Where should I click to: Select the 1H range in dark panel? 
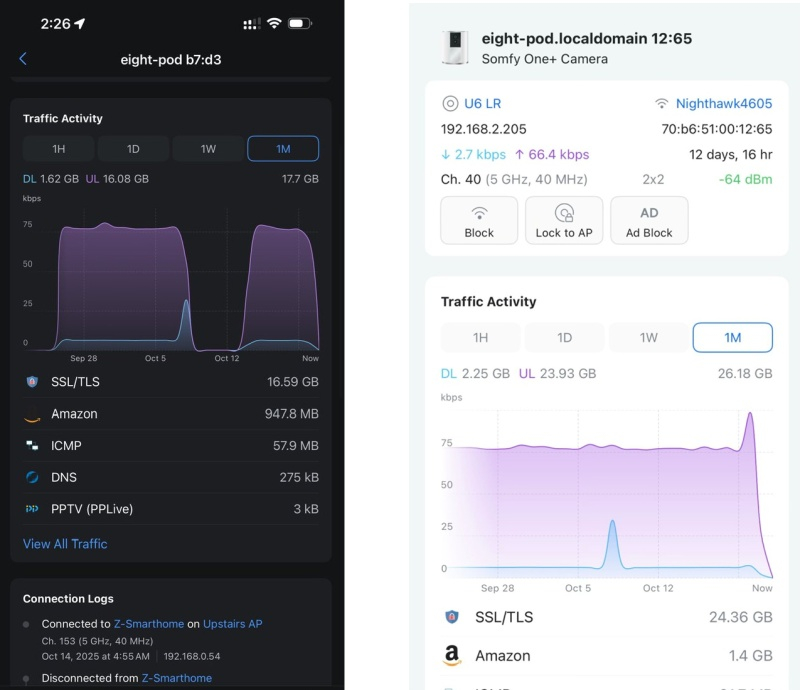(59, 149)
